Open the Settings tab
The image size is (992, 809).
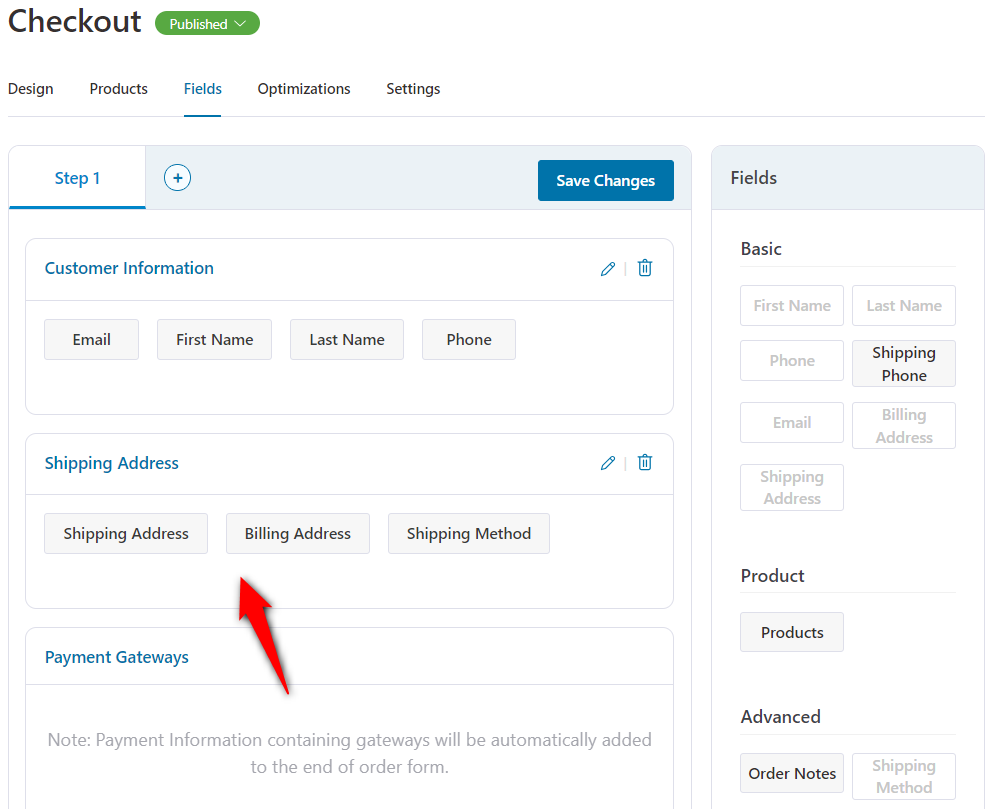pyautogui.click(x=413, y=89)
